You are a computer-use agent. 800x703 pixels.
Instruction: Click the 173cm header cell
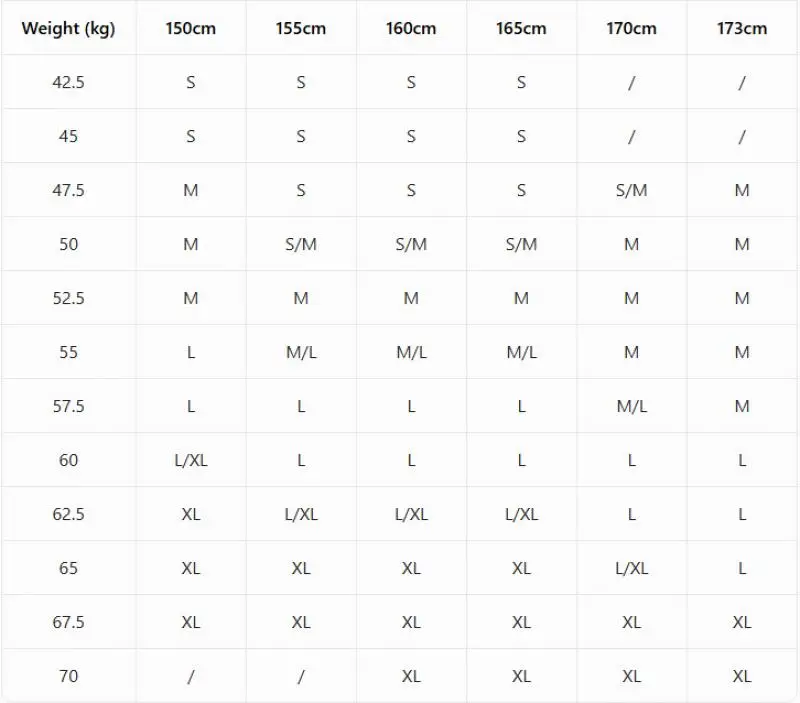tap(742, 28)
